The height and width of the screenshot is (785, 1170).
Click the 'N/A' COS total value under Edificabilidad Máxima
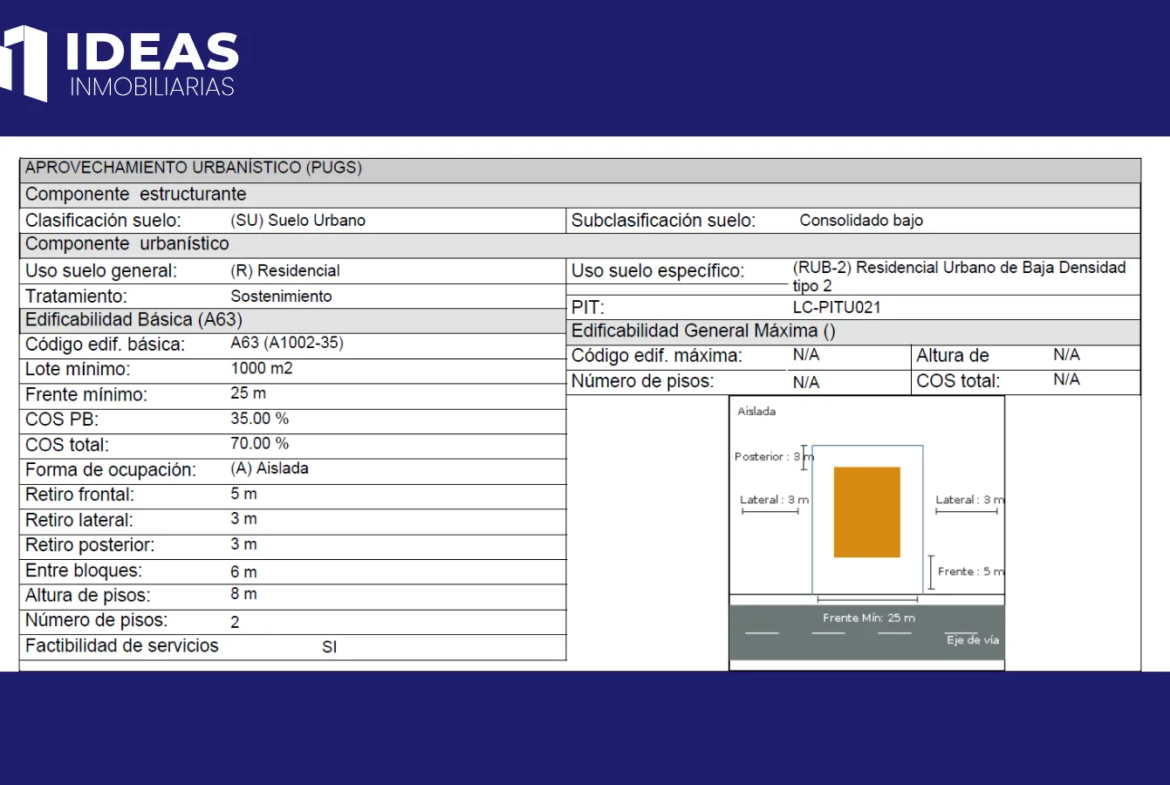[1066, 379]
